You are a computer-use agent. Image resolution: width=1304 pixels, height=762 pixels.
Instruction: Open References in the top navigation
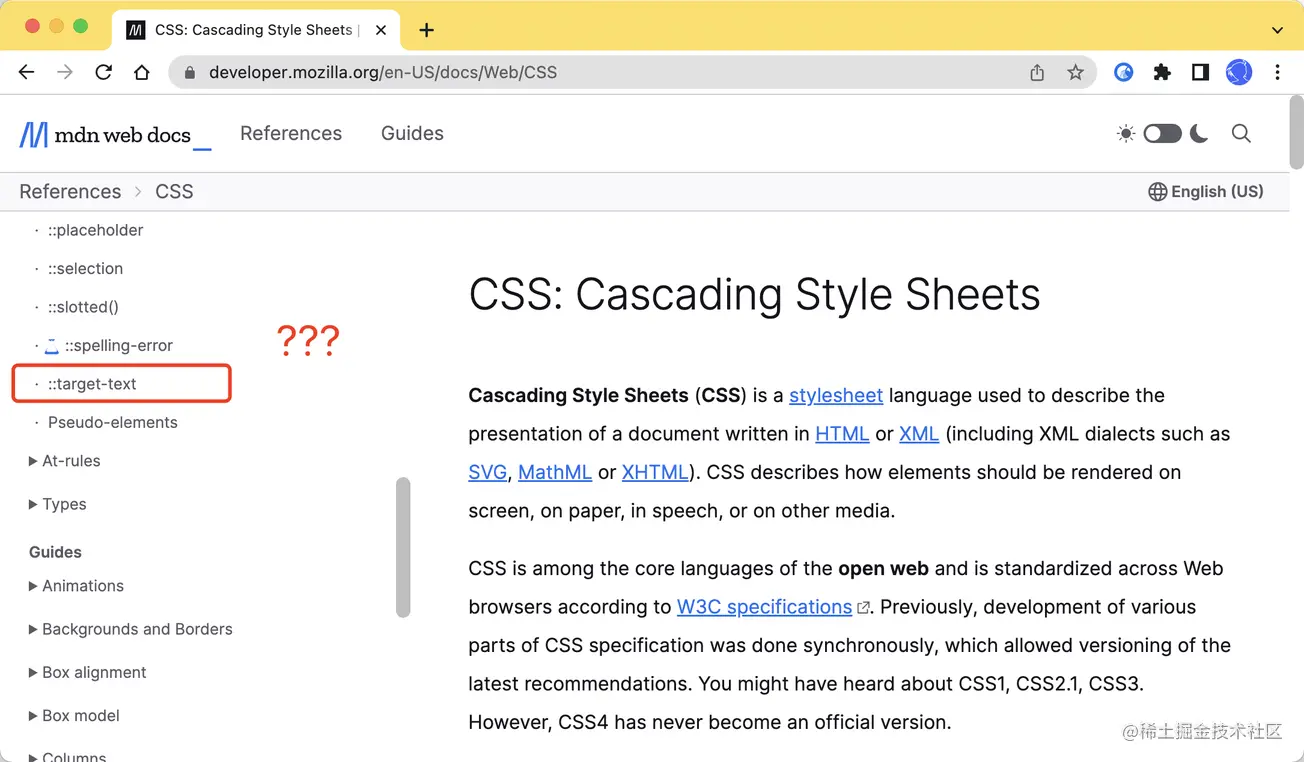tap(290, 133)
